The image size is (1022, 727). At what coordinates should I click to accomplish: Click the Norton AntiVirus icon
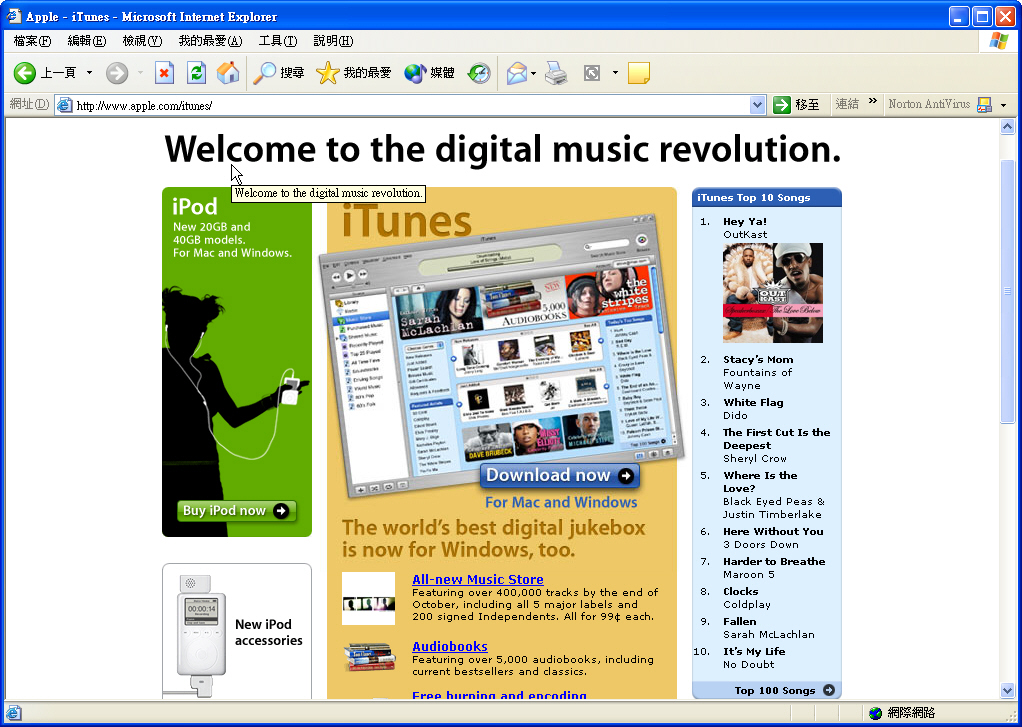click(x=984, y=104)
